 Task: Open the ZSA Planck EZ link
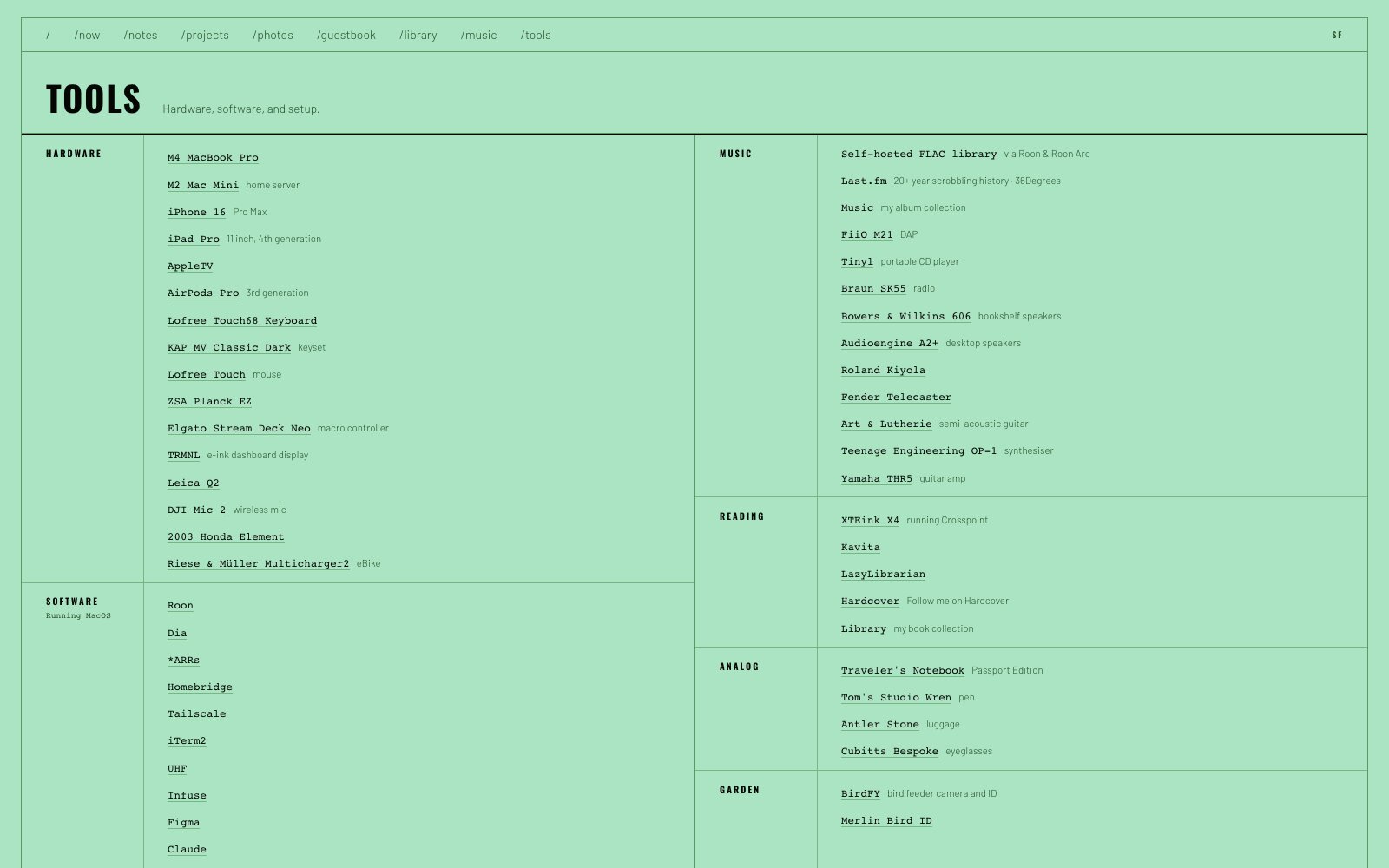(x=209, y=401)
